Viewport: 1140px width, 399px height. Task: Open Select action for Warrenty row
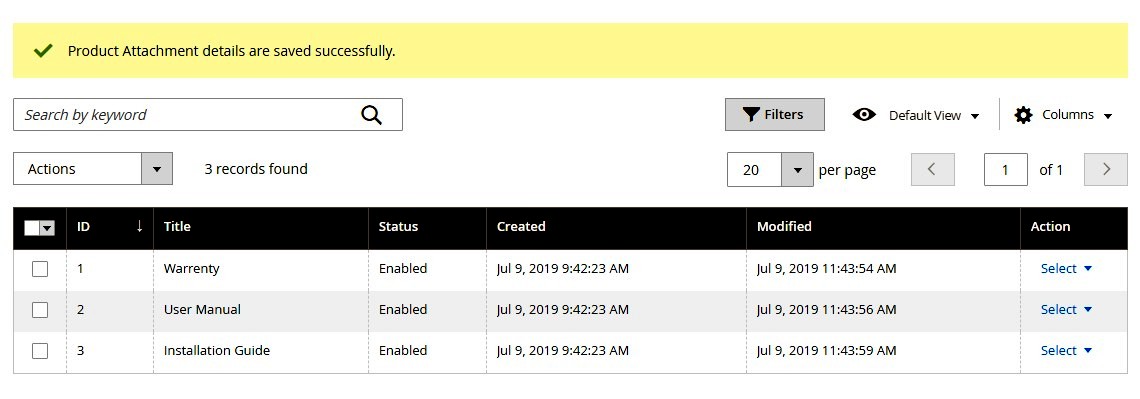[1067, 268]
